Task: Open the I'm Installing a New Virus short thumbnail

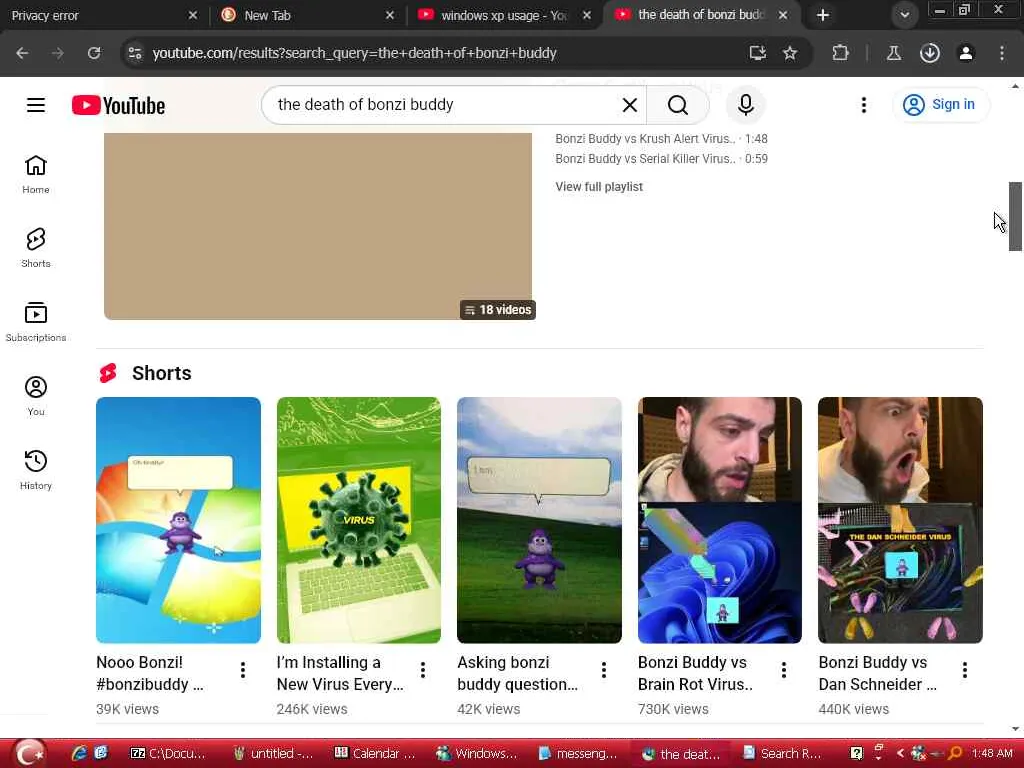Action: tap(359, 520)
